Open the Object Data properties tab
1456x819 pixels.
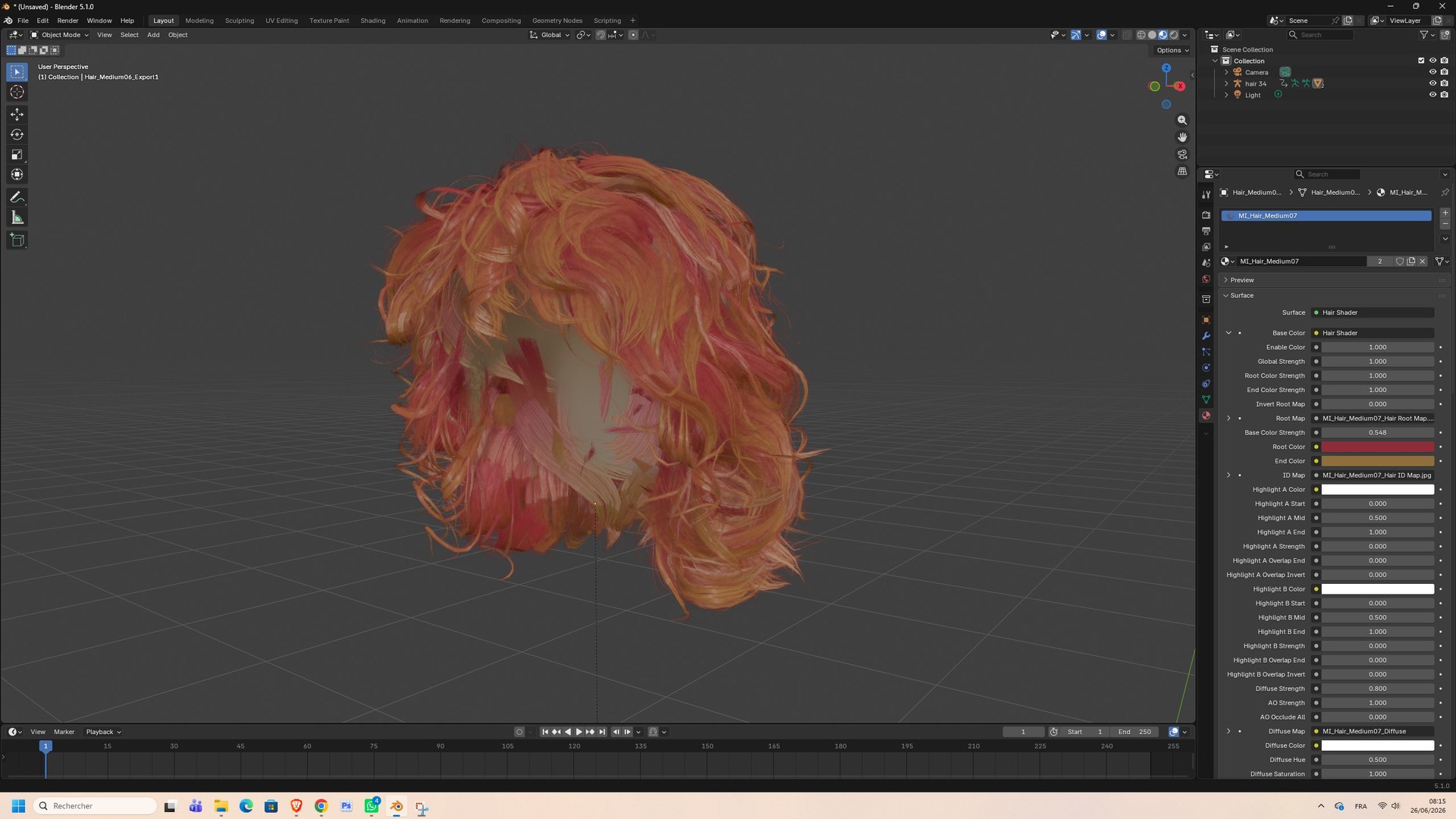(x=1206, y=400)
